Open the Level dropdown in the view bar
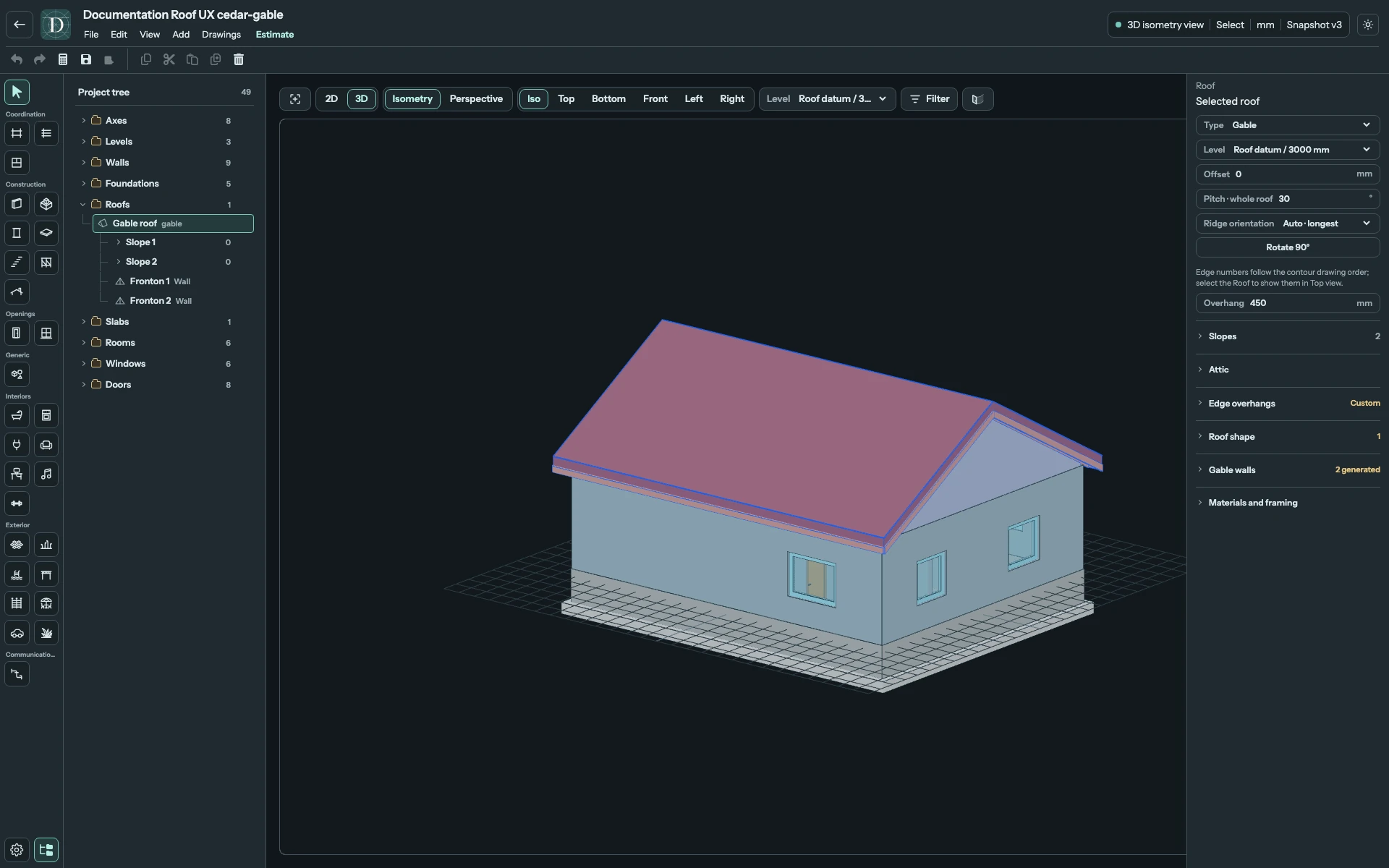The image size is (1389, 868). click(x=827, y=99)
